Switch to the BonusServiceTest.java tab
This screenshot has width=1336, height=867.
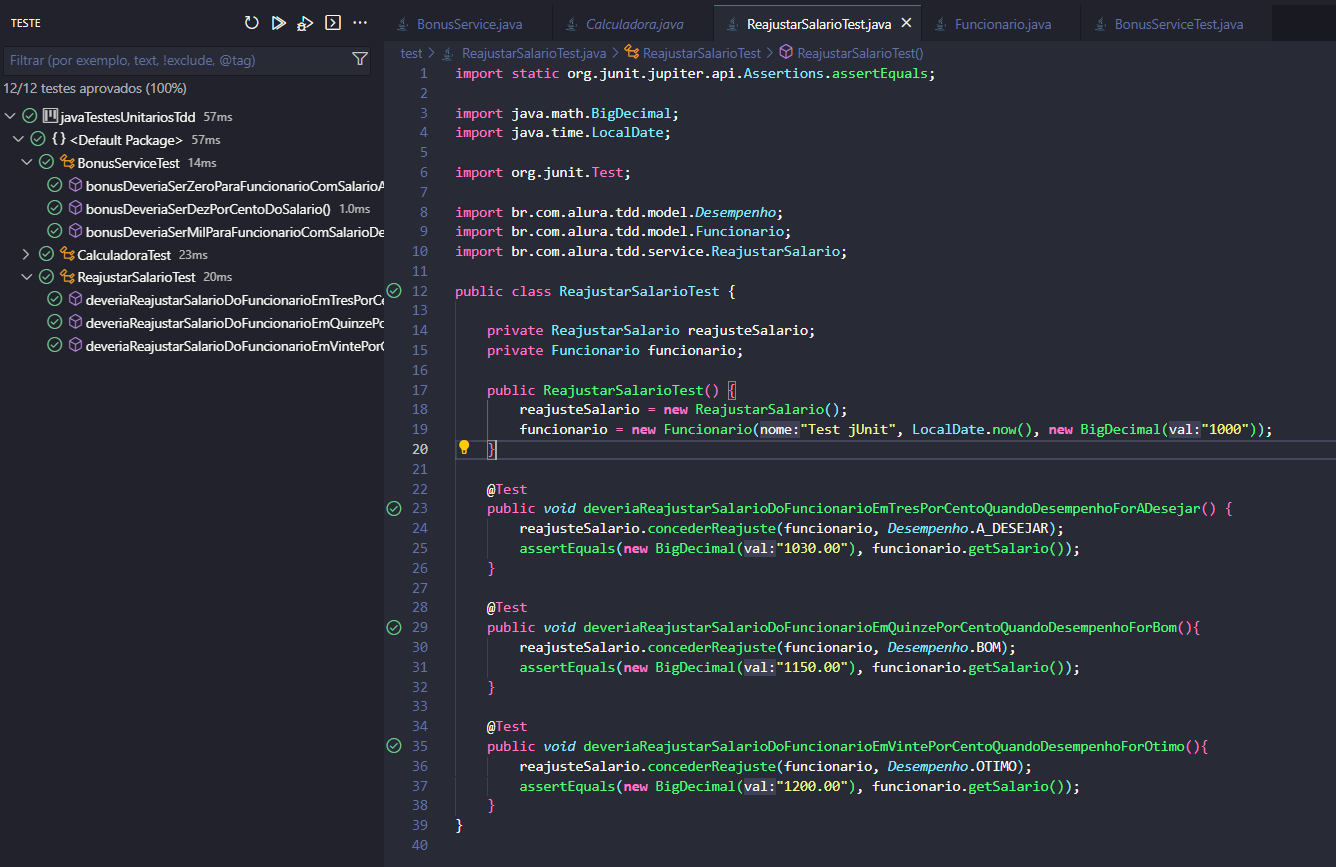[x=1178, y=24]
